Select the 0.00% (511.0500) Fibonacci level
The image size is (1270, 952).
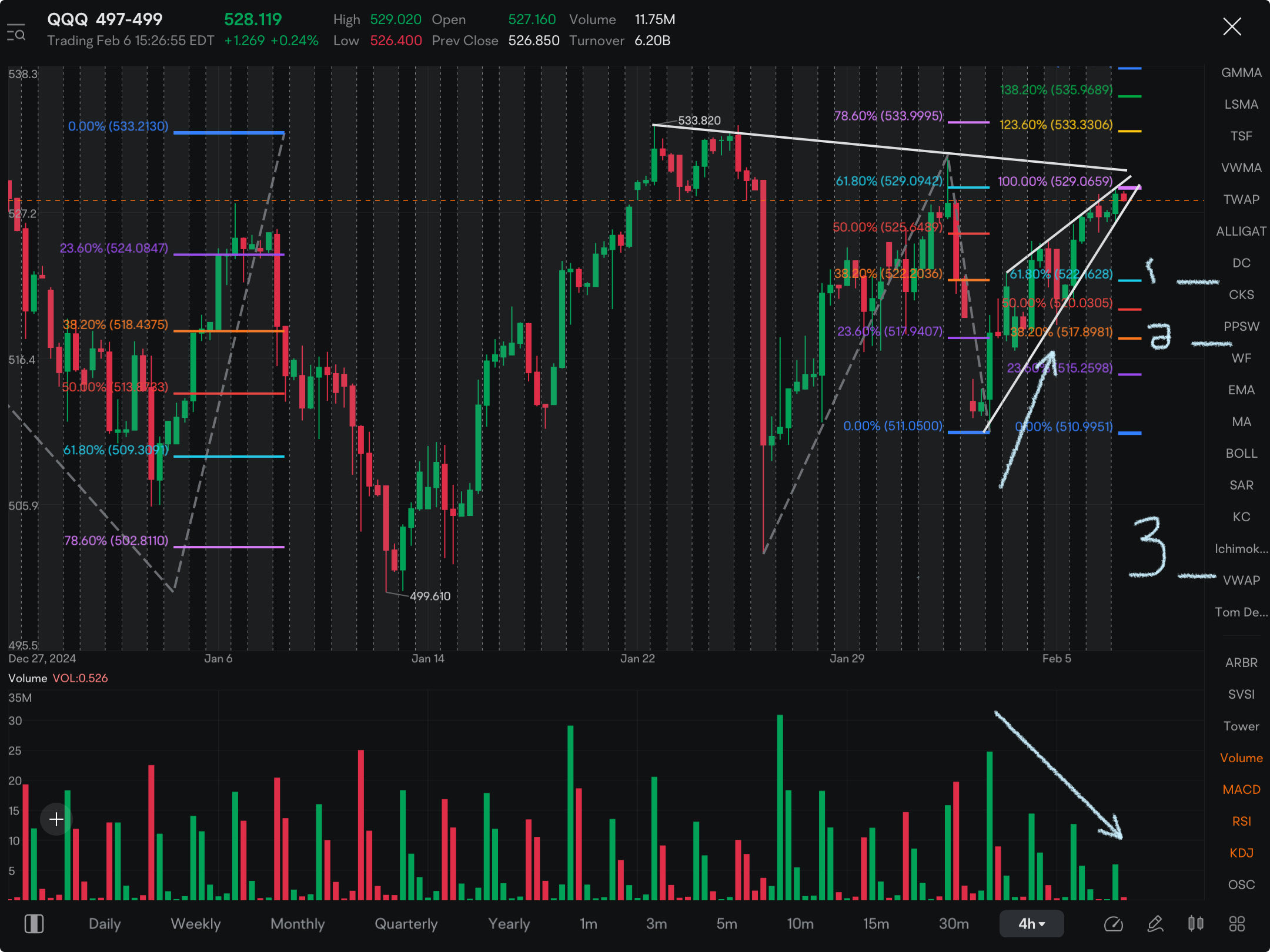point(893,426)
